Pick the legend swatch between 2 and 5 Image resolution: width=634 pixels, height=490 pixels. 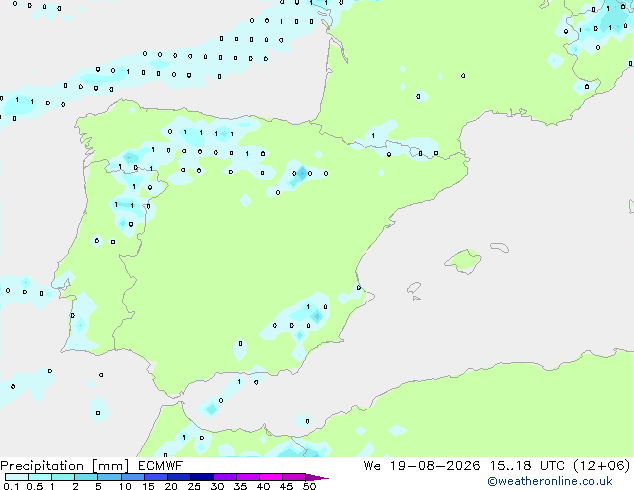pos(86,477)
